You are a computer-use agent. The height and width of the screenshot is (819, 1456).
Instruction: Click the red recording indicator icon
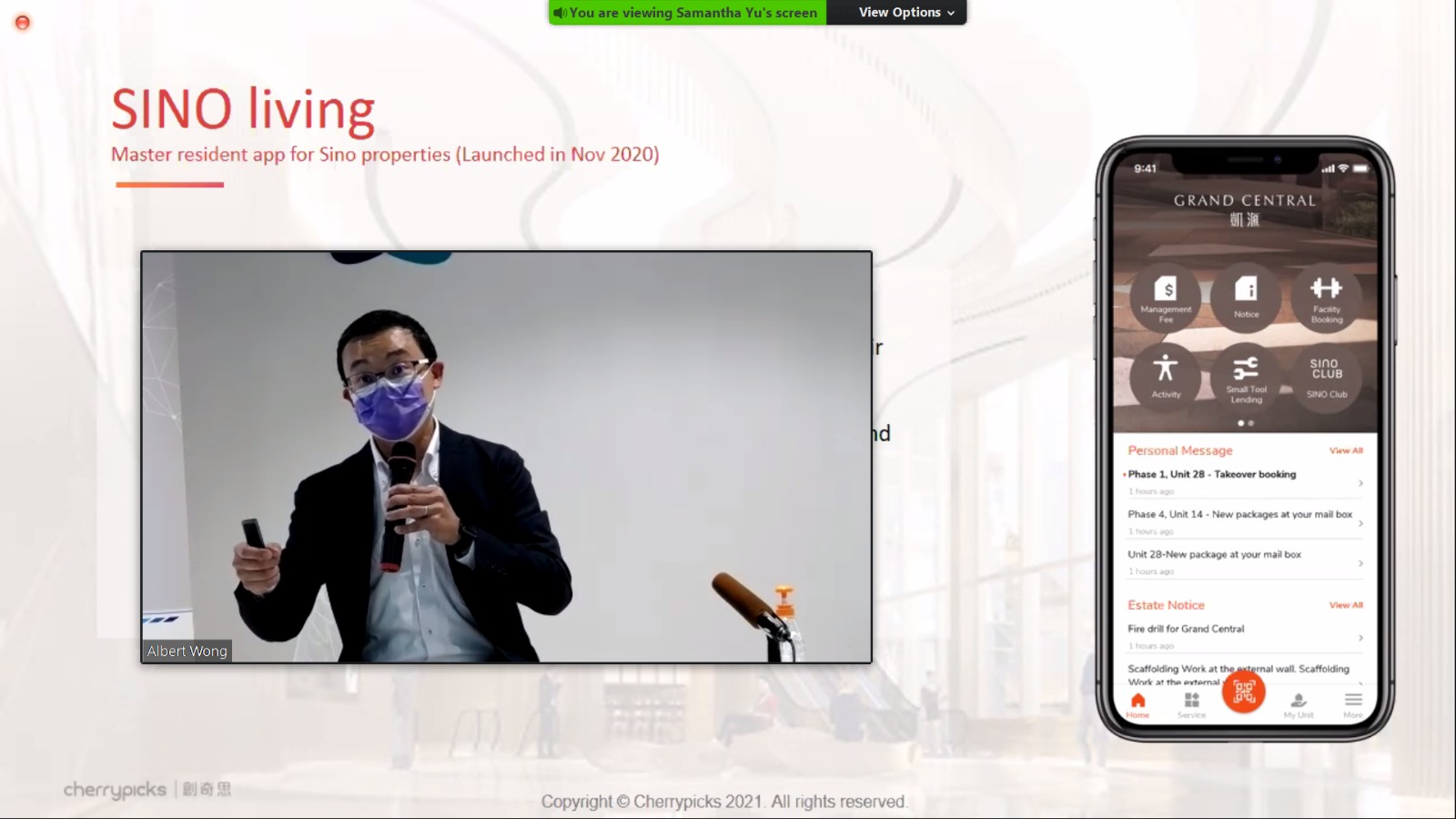pos(23,22)
